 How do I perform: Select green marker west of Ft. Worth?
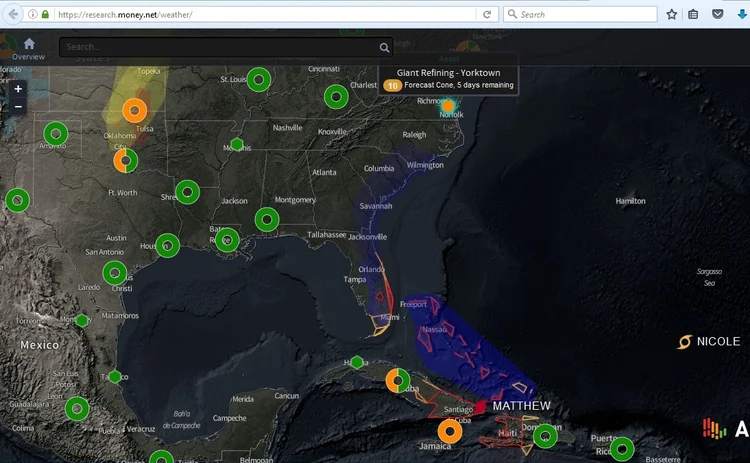click(x=17, y=200)
